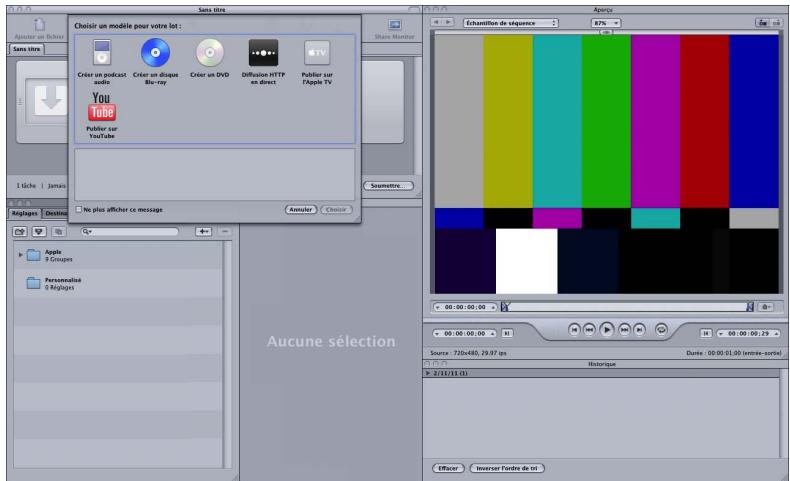Expand the Apple settings folder
Image resolution: width=790 pixels, height=481 pixels.
pos(21,255)
